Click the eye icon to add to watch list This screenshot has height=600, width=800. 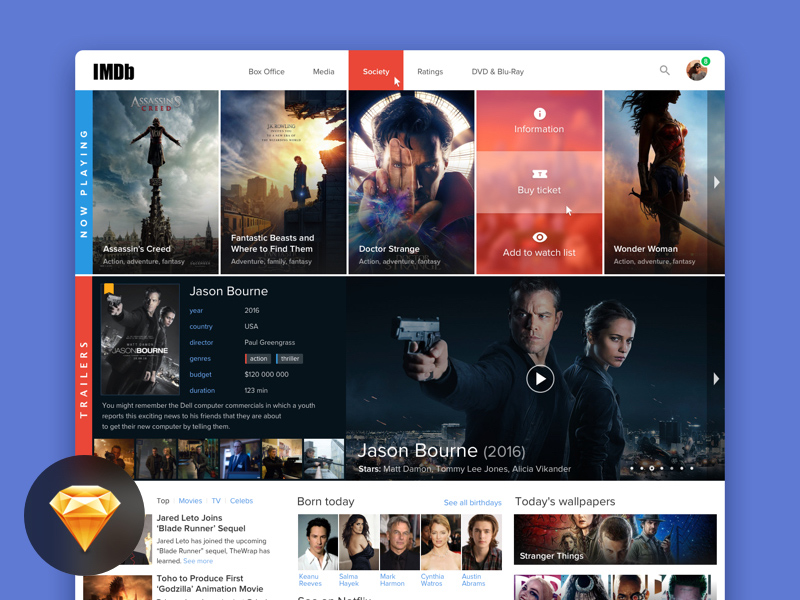(x=539, y=237)
